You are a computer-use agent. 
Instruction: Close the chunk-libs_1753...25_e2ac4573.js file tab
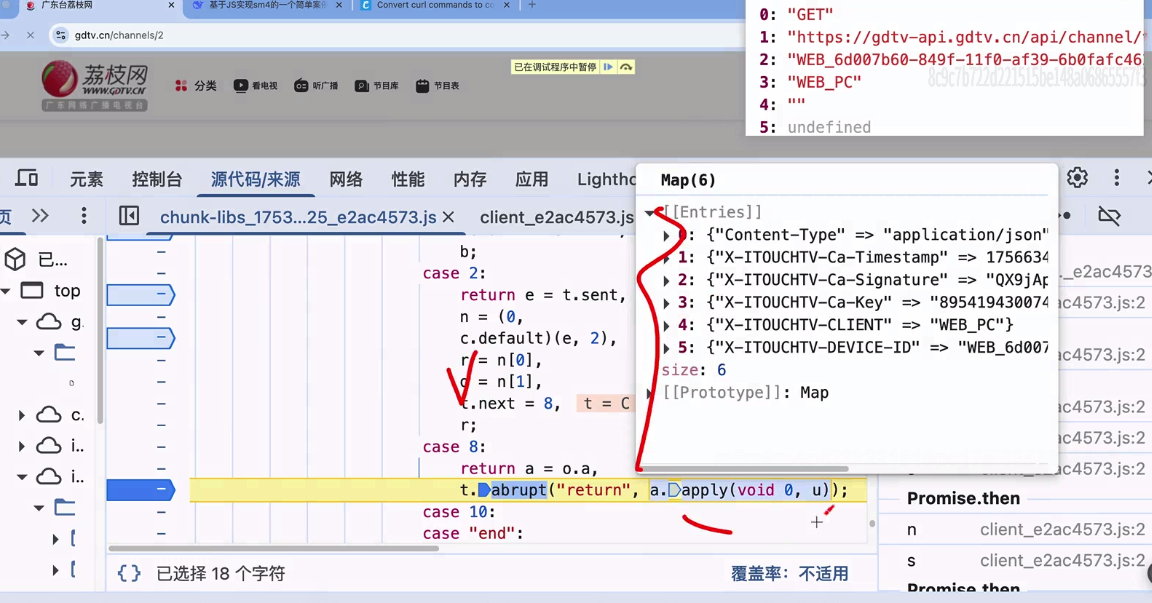coord(448,217)
